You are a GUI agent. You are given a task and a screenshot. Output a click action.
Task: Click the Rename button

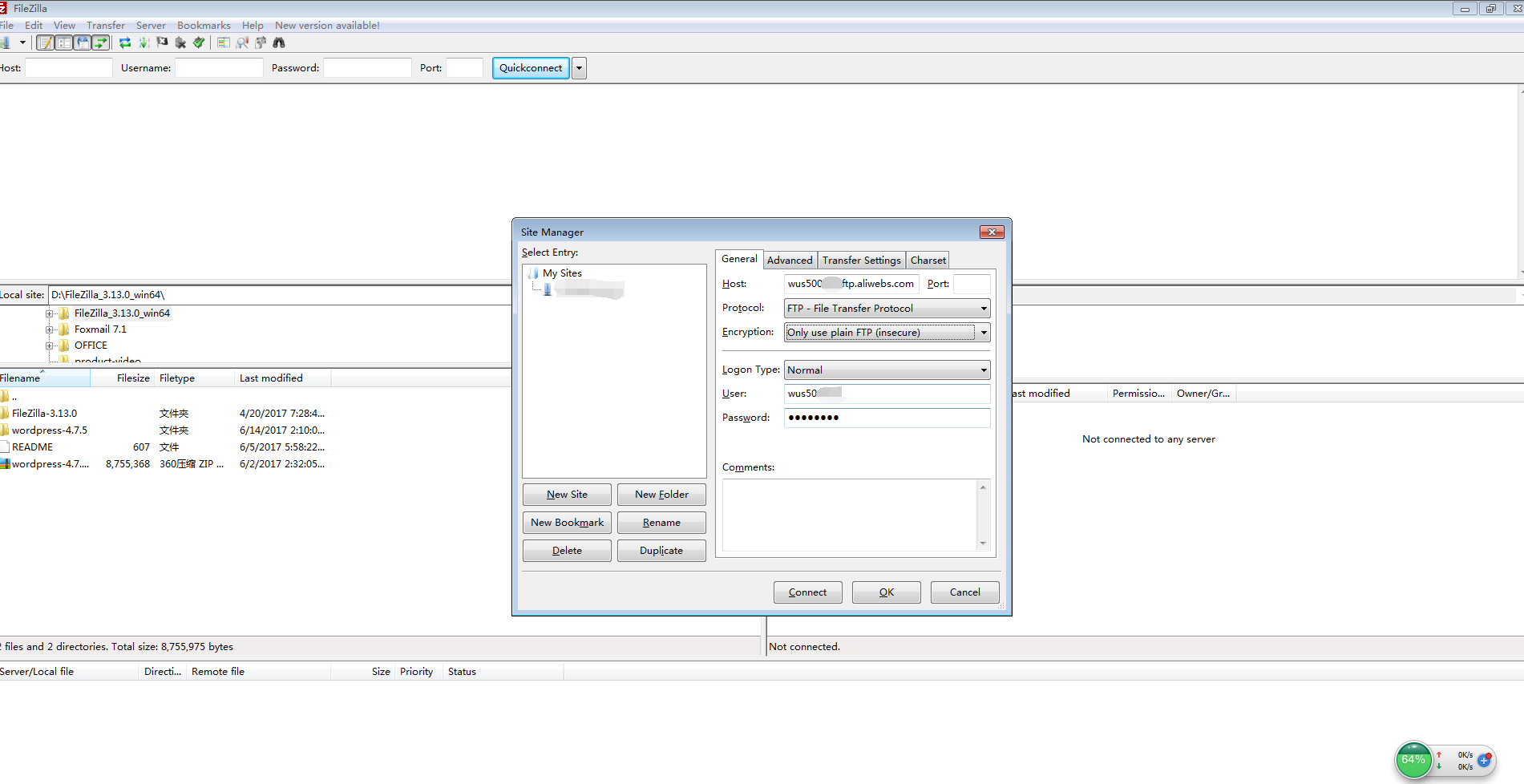(661, 523)
